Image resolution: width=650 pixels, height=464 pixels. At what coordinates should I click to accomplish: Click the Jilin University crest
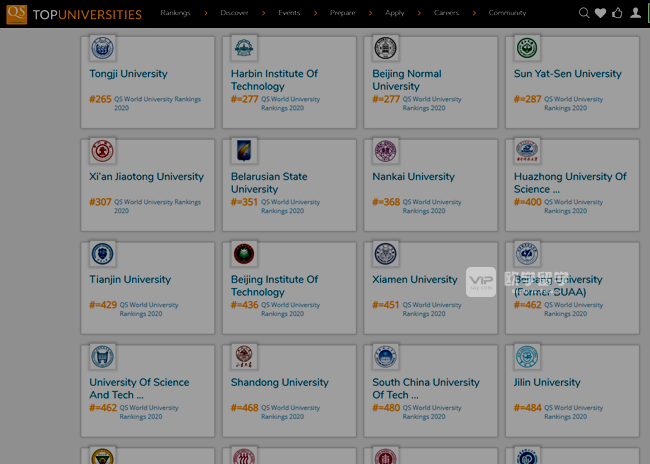coord(527,357)
